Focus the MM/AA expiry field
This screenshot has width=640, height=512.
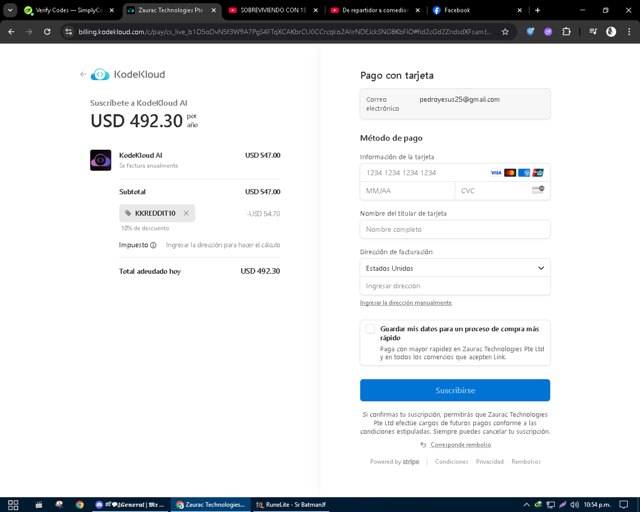pyautogui.click(x=407, y=191)
